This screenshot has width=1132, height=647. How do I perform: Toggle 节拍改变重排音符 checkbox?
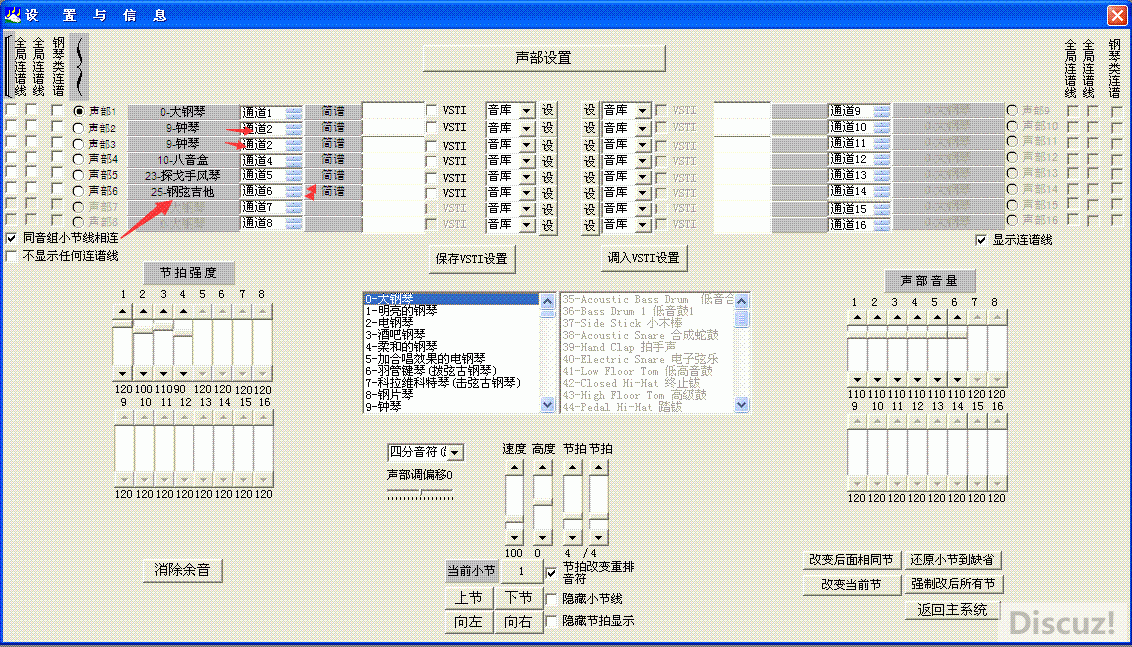click(552, 573)
